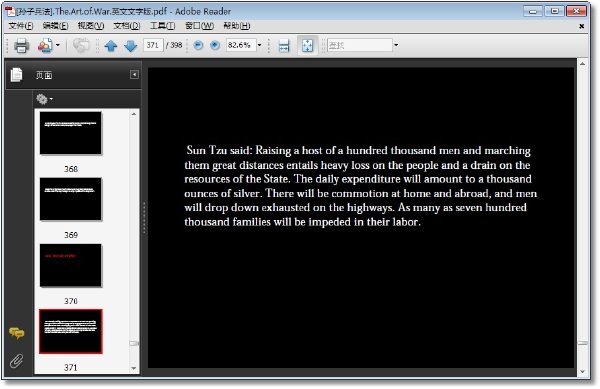Go to next page with down arrow
Screen dimensions: 600x389
coord(130,46)
